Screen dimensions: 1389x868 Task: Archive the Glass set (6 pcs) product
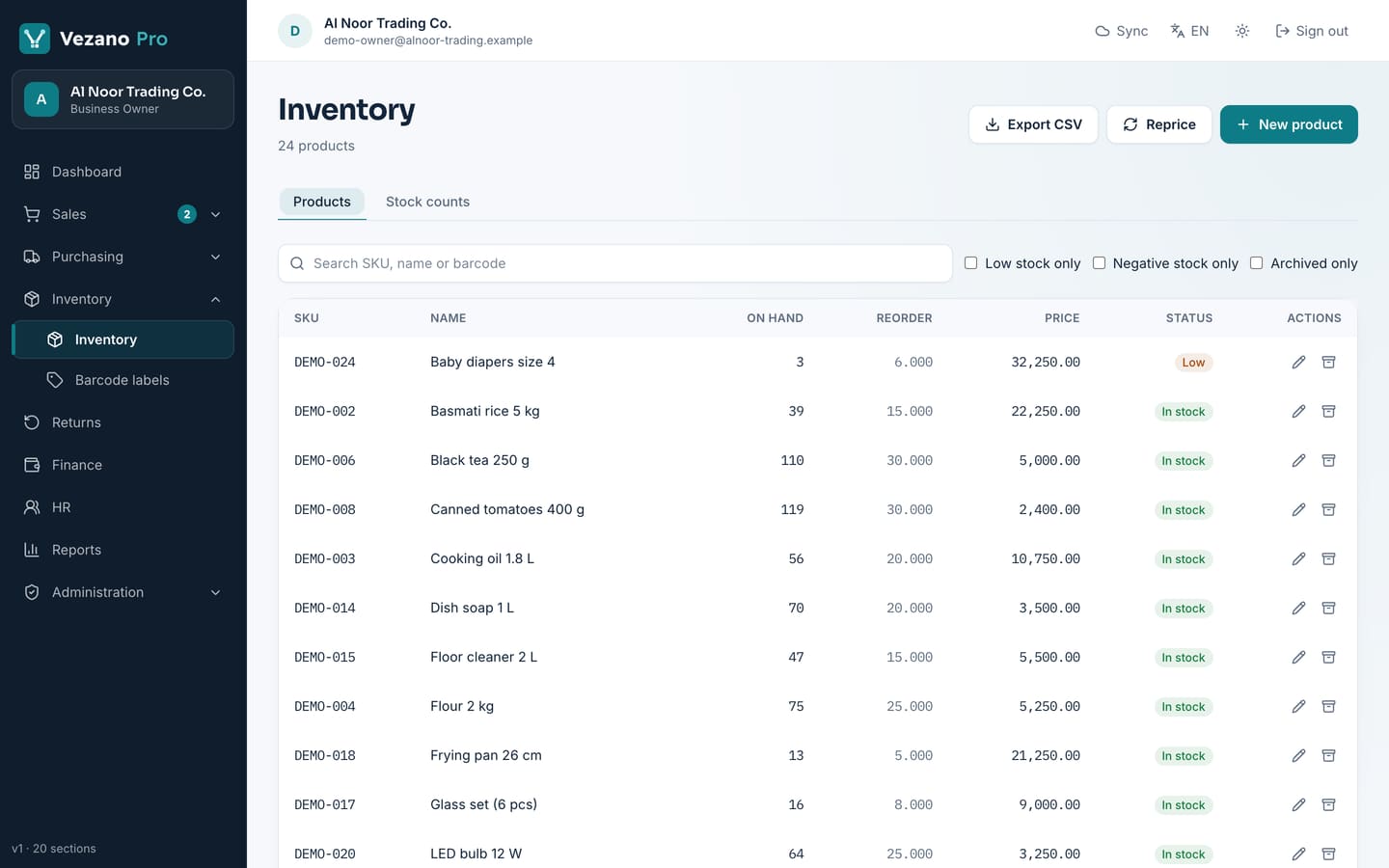[1328, 805]
